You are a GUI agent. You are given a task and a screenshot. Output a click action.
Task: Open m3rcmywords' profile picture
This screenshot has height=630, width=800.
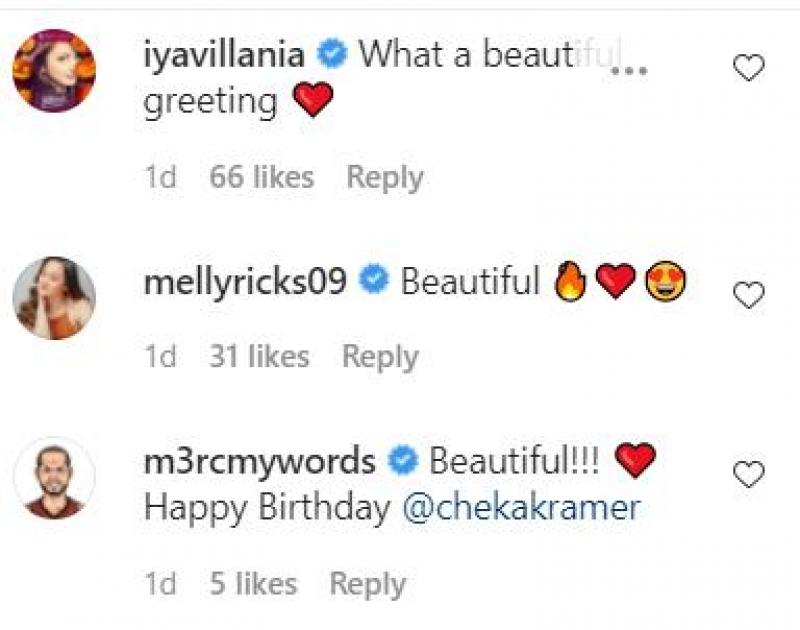[x=54, y=477]
